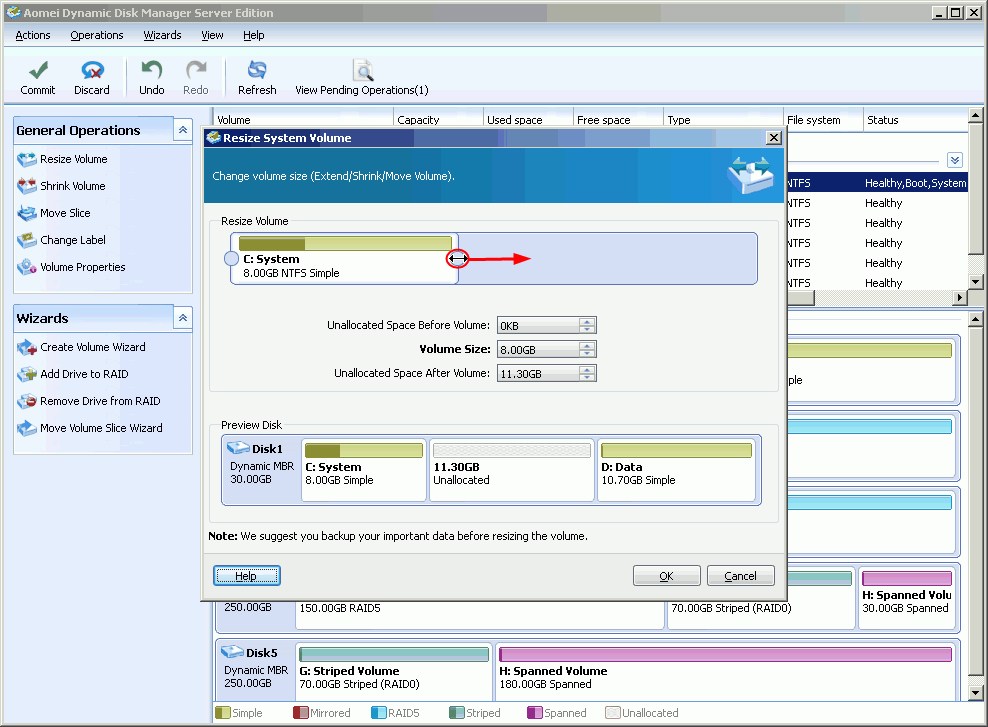The width and height of the screenshot is (988, 727).
Task: Close the Resize System Volume dialog
Action: (x=774, y=137)
